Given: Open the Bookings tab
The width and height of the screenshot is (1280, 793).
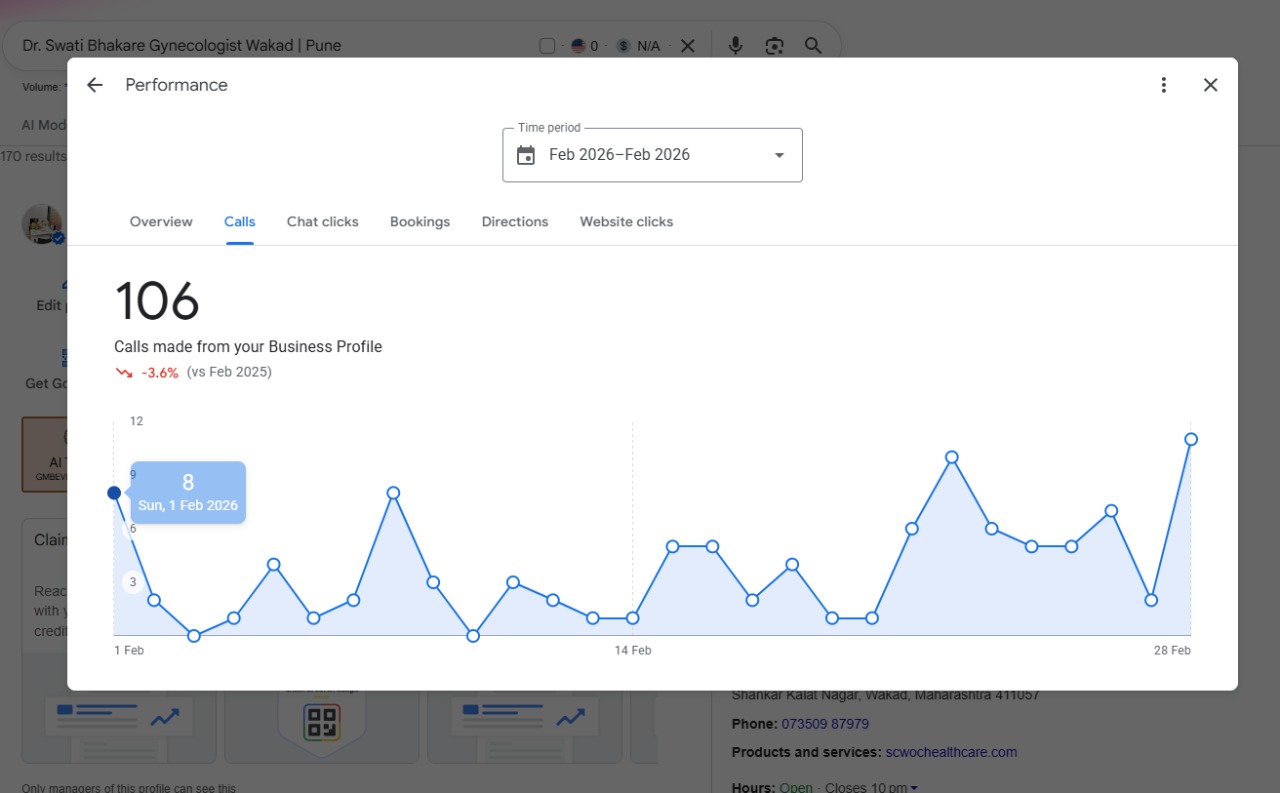Looking at the screenshot, I should pos(420,222).
